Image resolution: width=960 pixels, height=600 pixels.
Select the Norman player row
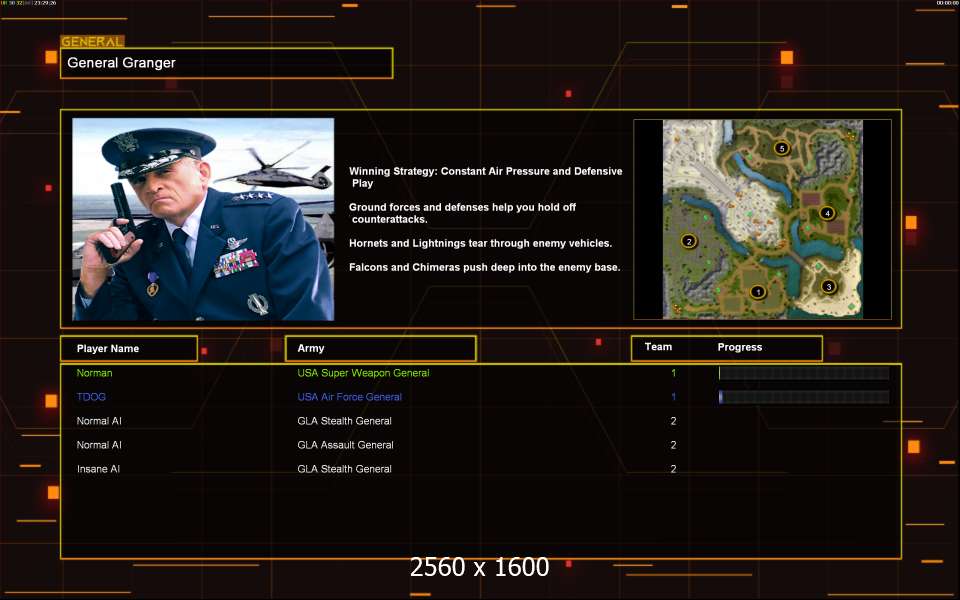(x=95, y=373)
